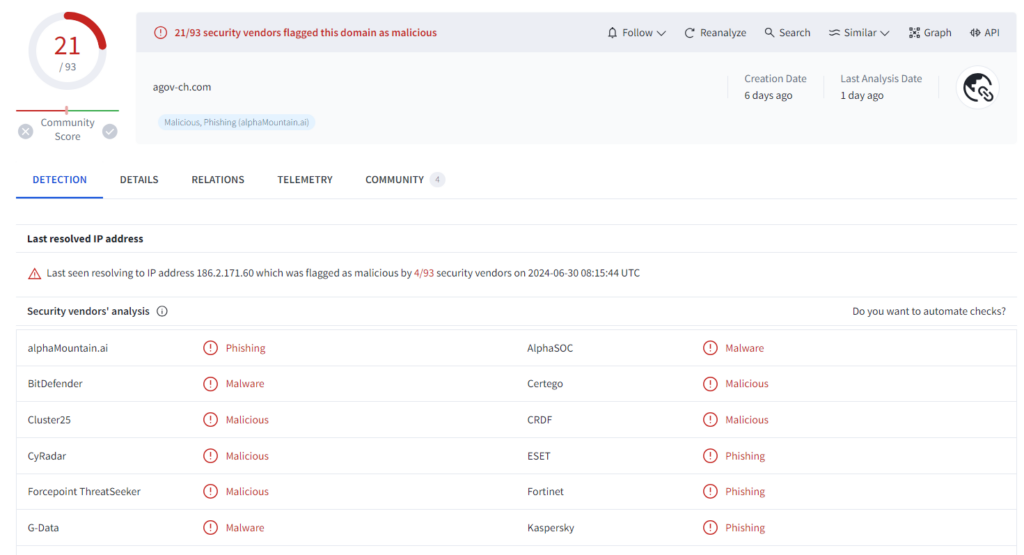The image size is (1024, 555).
Task: Click the Search magnifier icon
Action: point(770,33)
